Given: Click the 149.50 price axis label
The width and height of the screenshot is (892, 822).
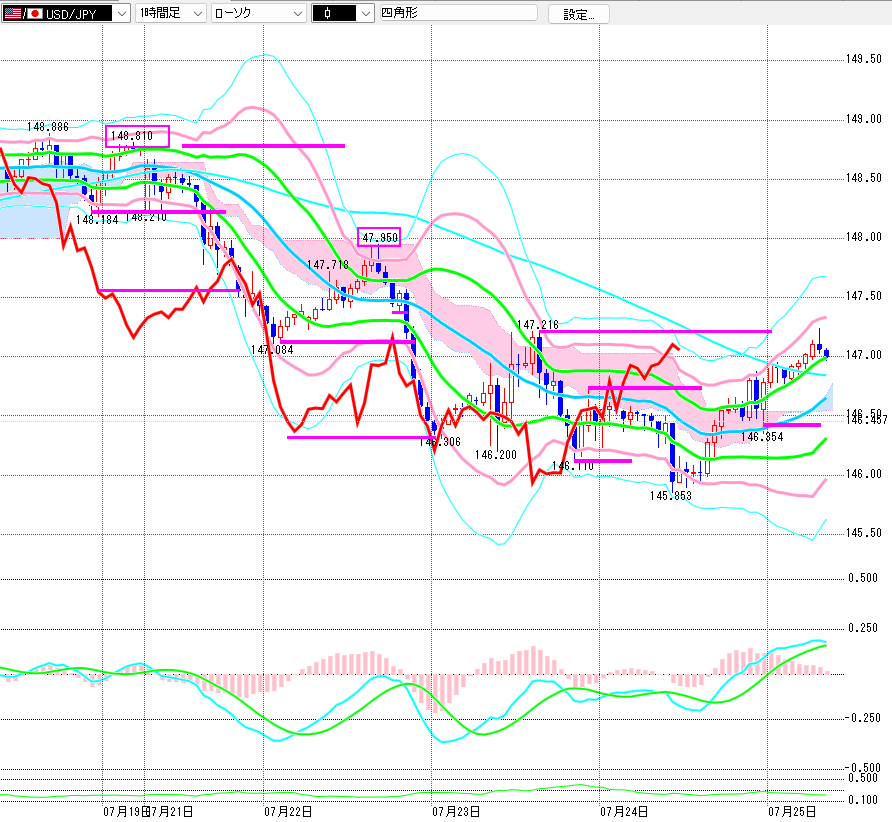Looking at the screenshot, I should [864, 59].
